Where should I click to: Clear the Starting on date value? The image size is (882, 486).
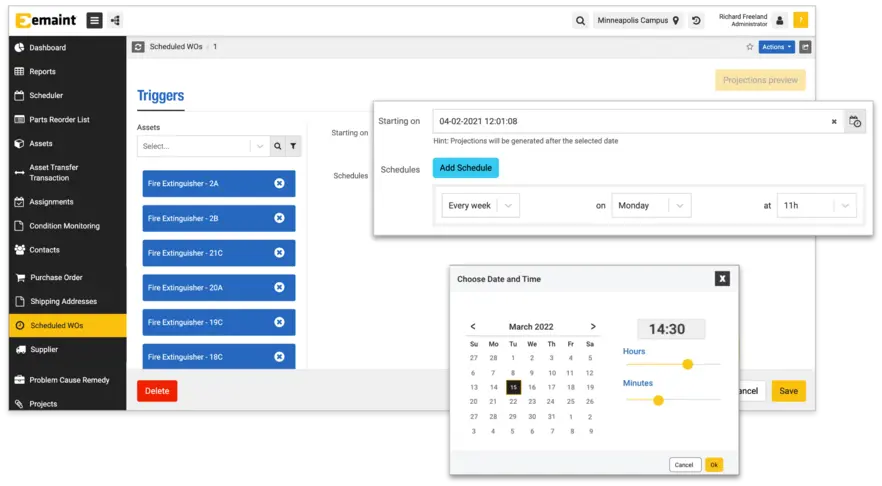[x=833, y=122]
